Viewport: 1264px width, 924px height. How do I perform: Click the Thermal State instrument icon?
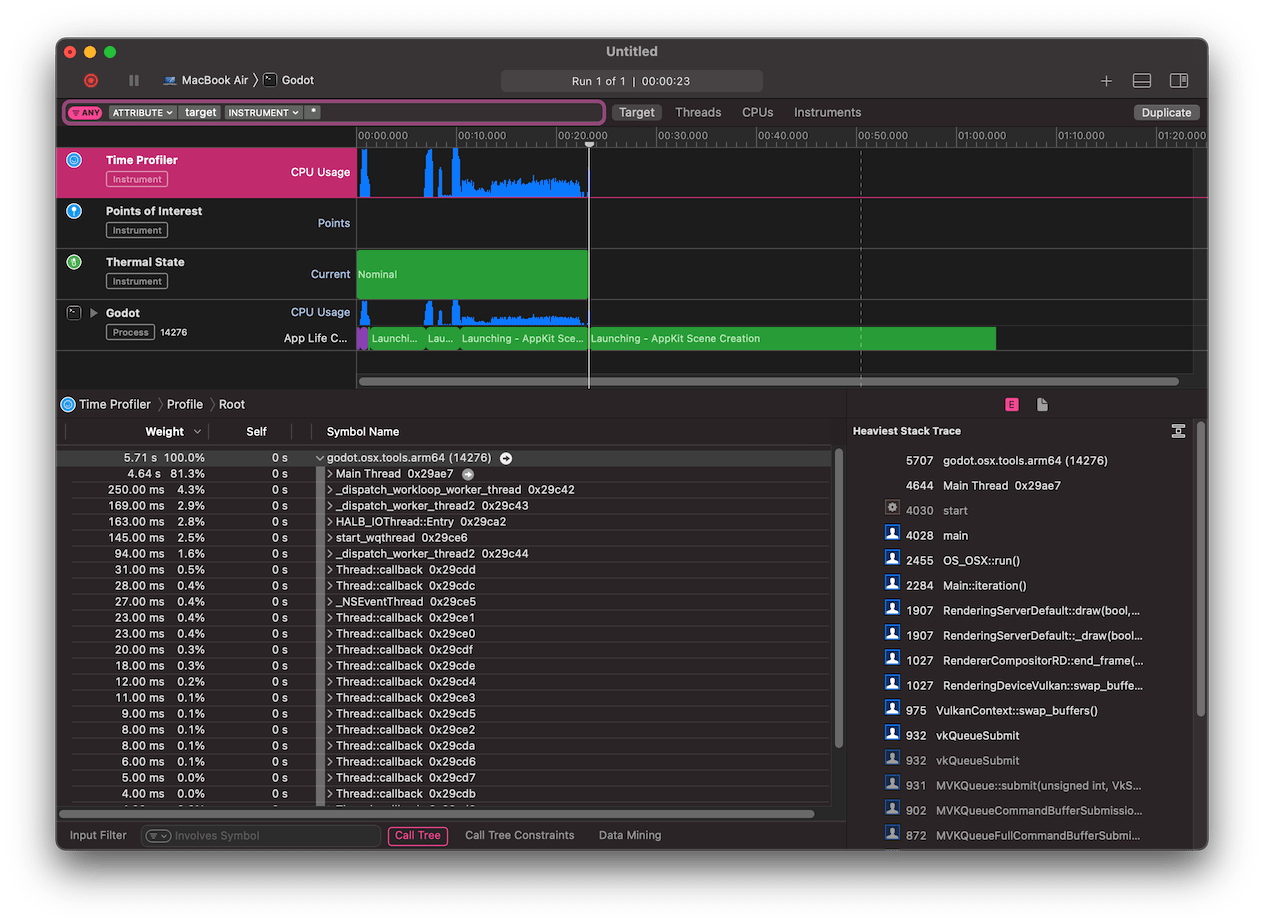73,262
